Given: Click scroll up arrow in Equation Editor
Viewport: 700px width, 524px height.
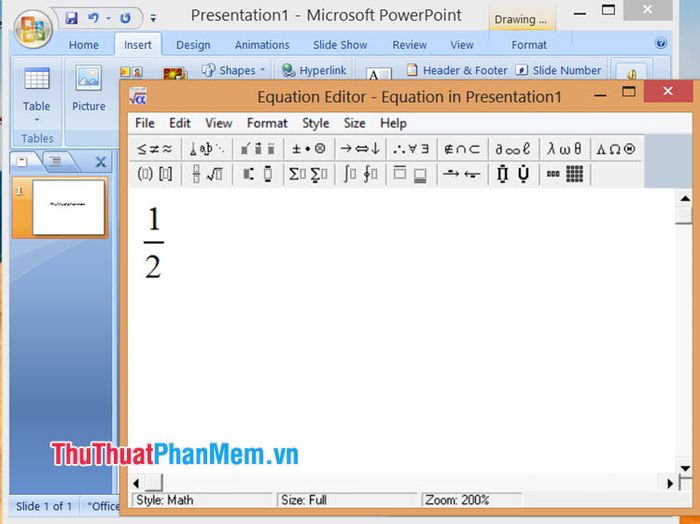Looking at the screenshot, I should pyautogui.click(x=685, y=199).
